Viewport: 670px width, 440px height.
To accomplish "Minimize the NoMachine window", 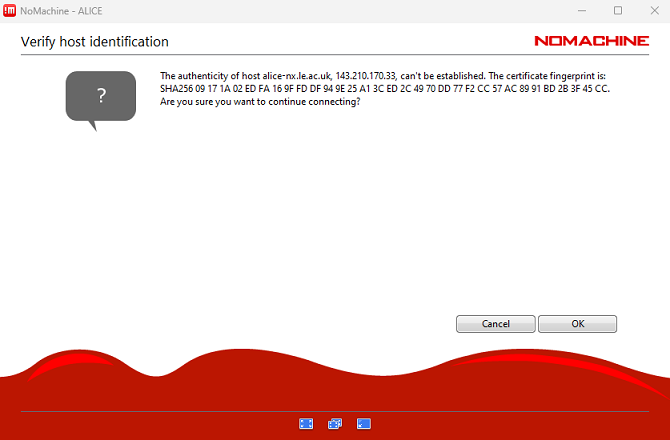I will (582, 11).
